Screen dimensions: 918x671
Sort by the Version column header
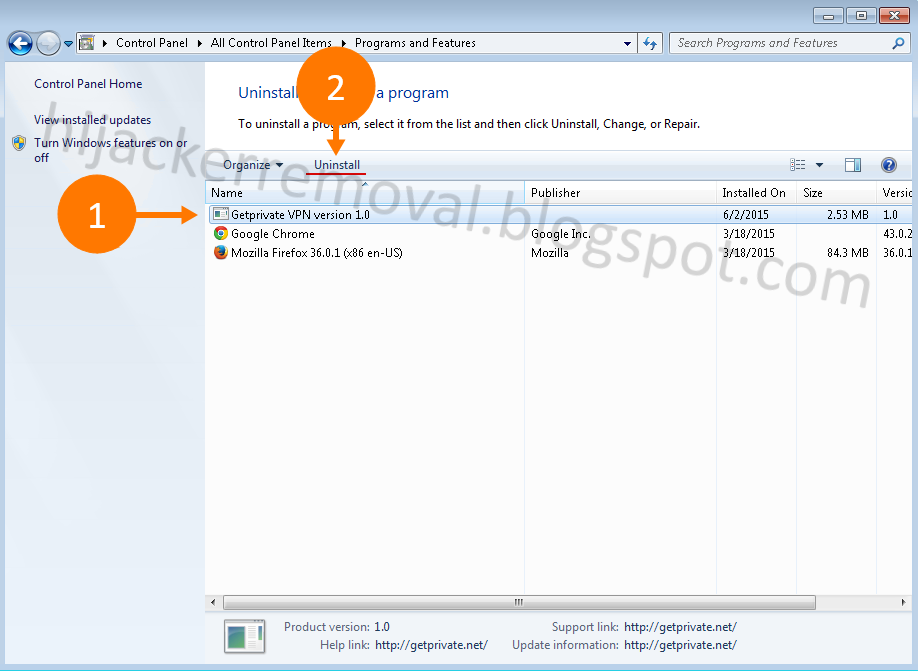(895, 193)
